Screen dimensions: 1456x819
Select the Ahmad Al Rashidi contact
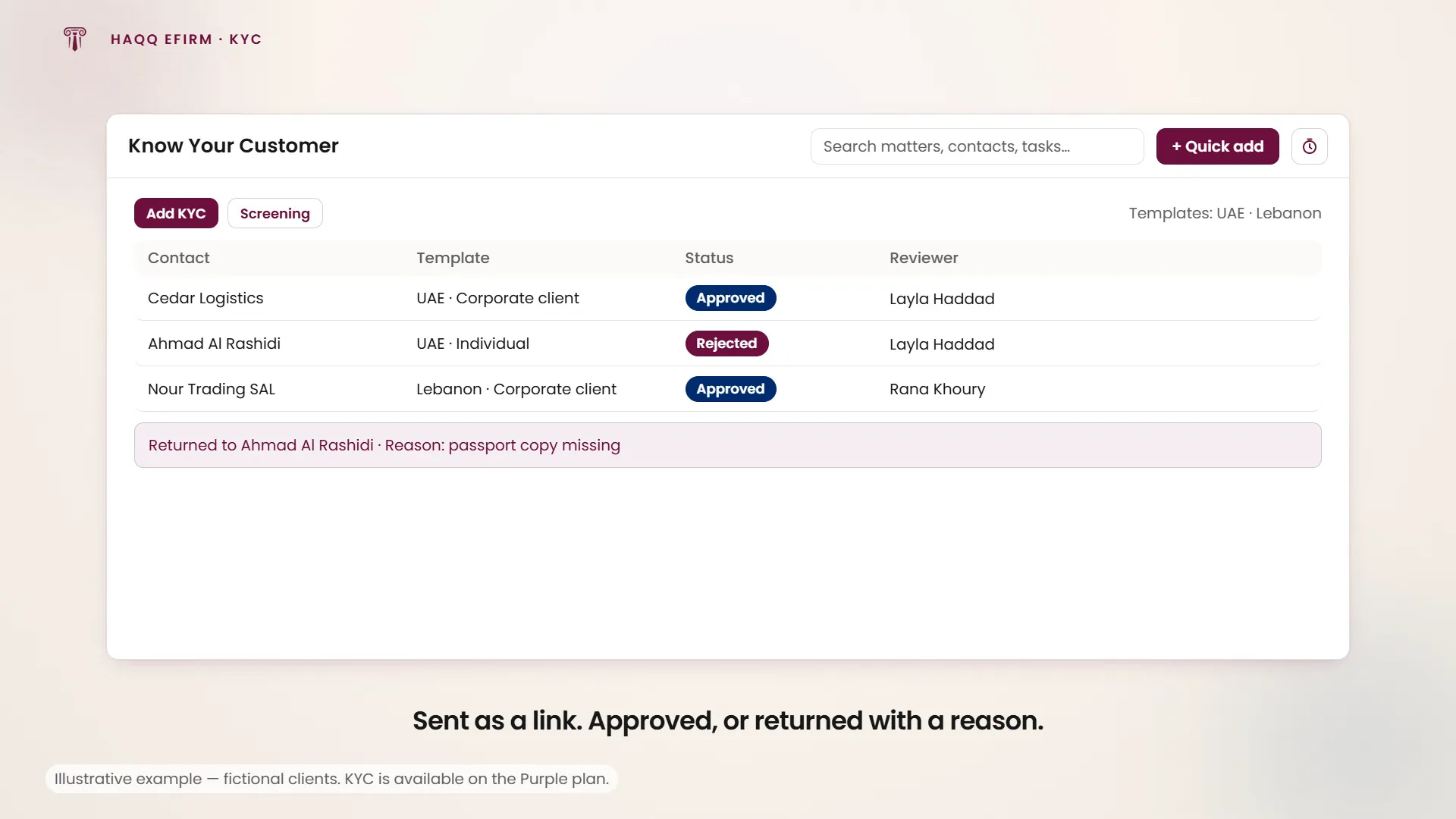(214, 344)
